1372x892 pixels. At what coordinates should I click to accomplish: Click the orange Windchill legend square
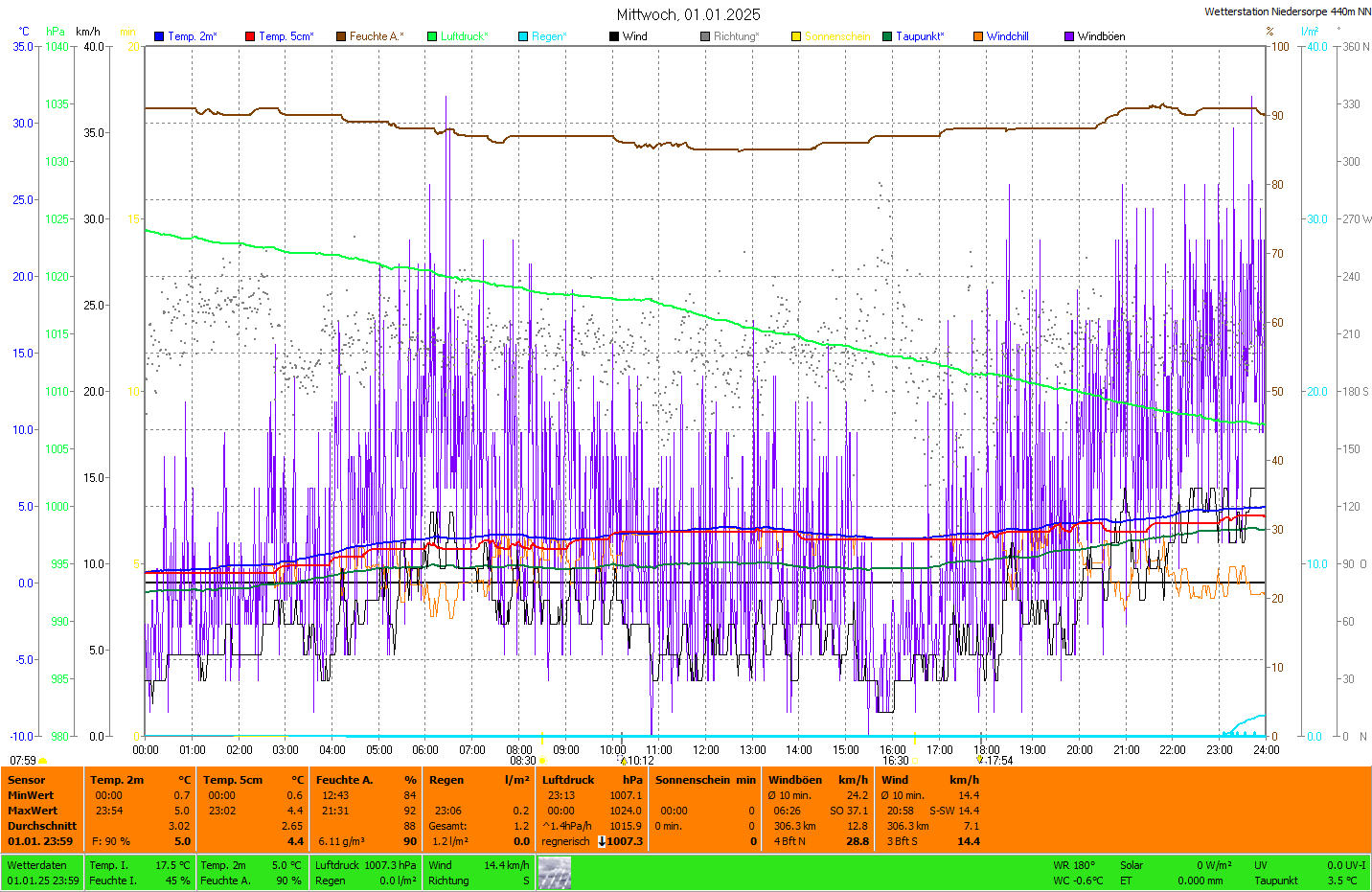click(978, 36)
